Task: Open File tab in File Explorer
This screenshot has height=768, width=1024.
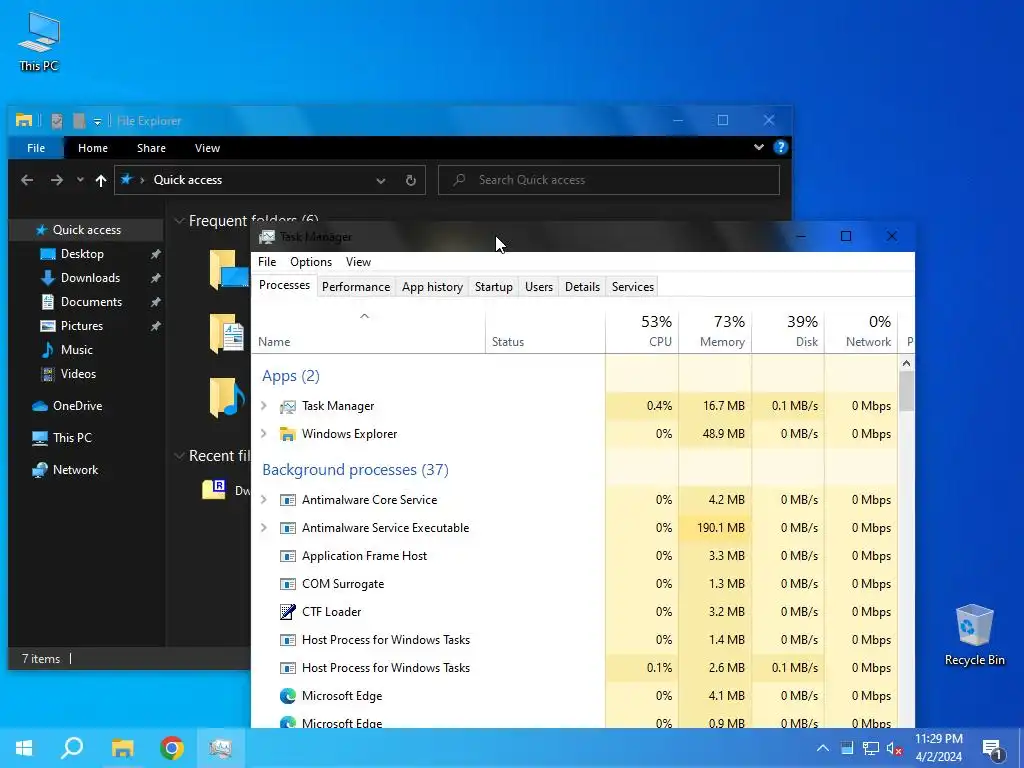Action: coord(36,148)
